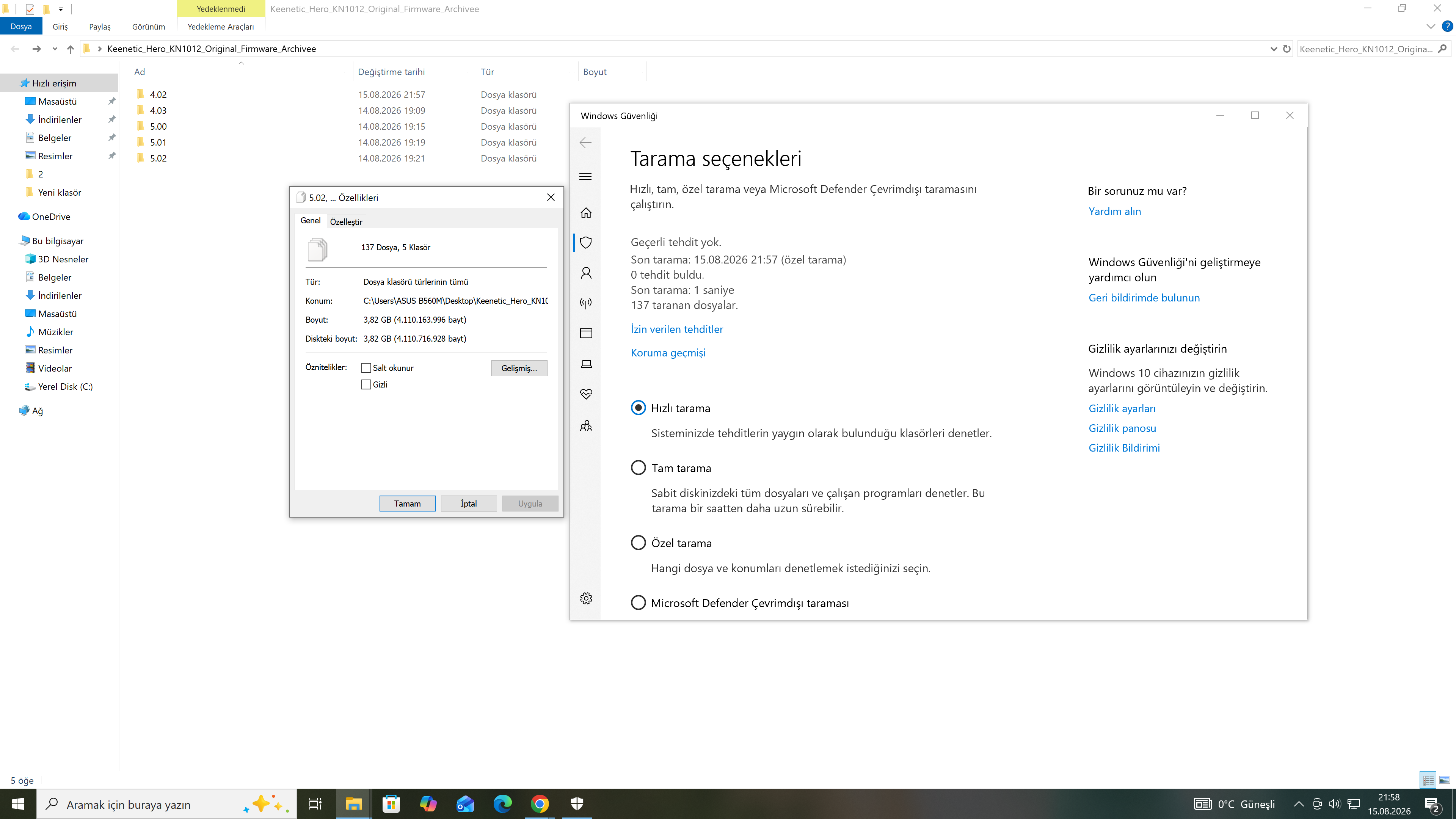Screen dimensions: 1456x819
Task: Launch Microsoft Edge from taskbar
Action: click(x=502, y=804)
